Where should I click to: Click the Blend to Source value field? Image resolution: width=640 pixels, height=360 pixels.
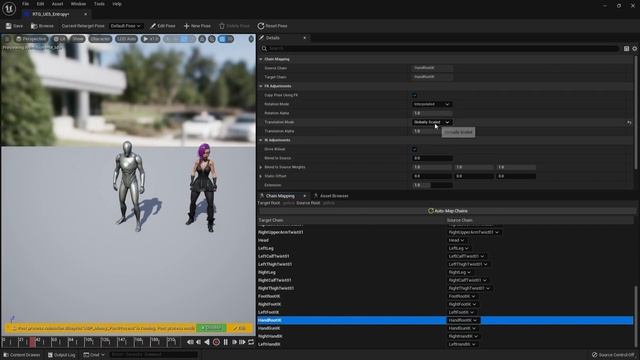click(x=432, y=158)
